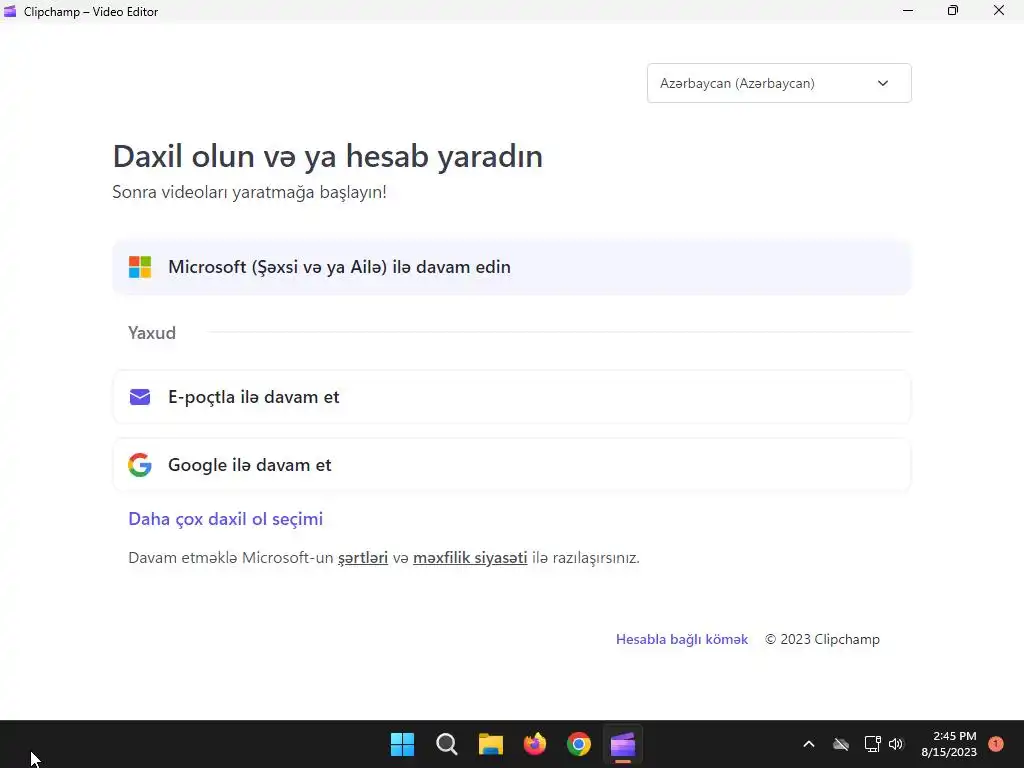Viewport: 1024px width, 768px height.
Task: Click the © 2023 Clipchamp text
Action: pyautogui.click(x=822, y=639)
